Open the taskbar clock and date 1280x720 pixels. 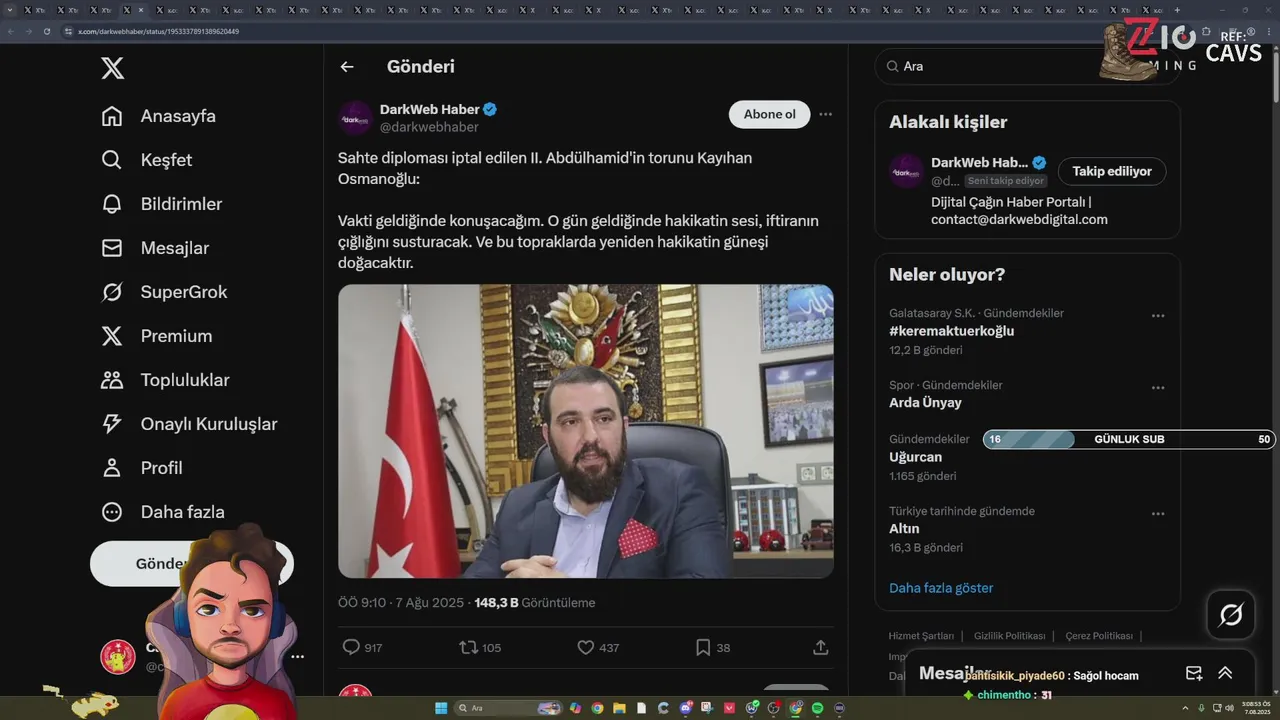[x=1256, y=708]
